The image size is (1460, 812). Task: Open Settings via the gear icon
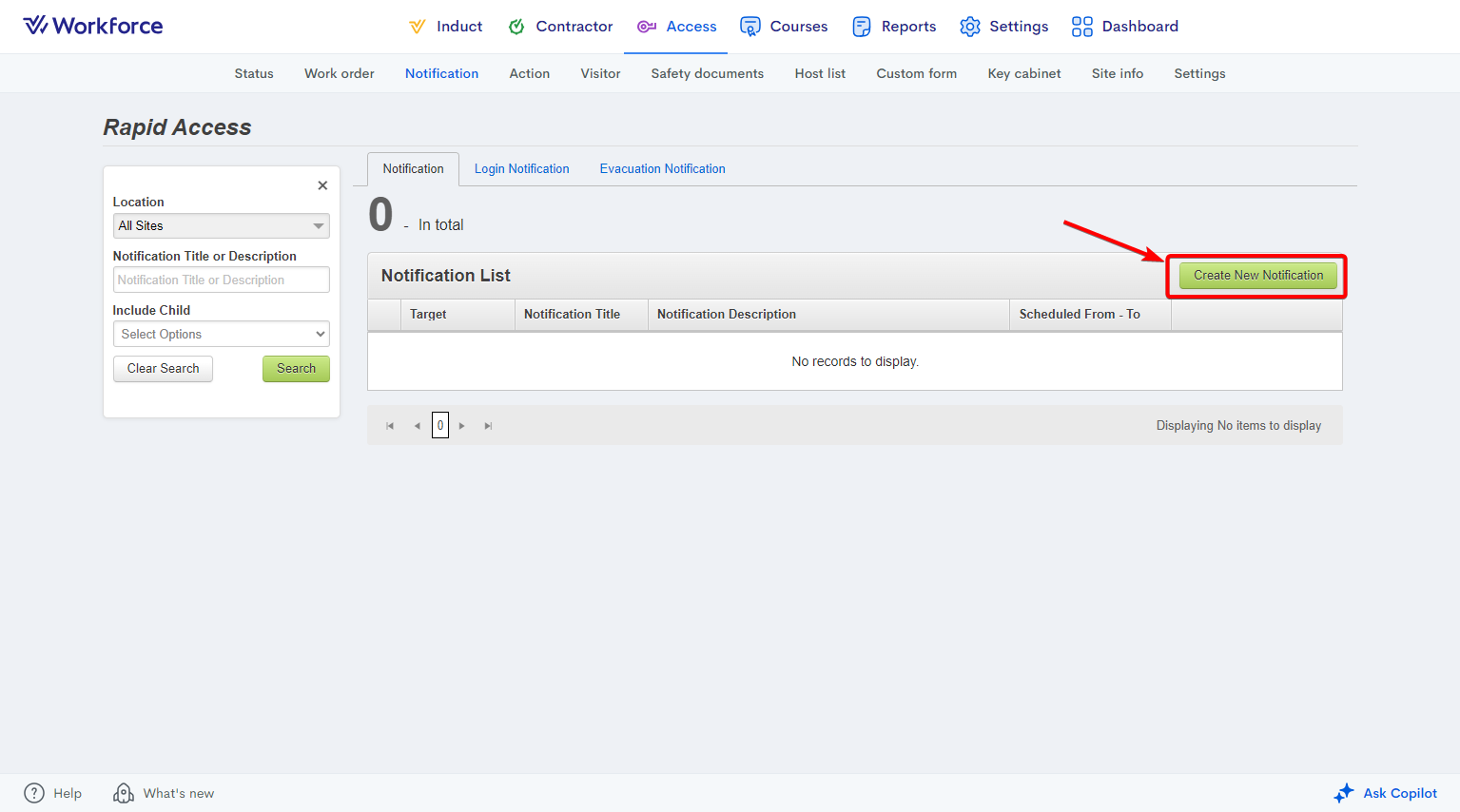[x=969, y=27]
